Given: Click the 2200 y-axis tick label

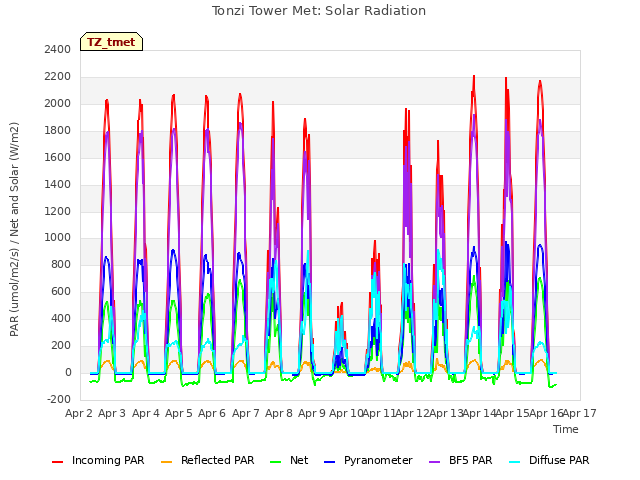Looking at the screenshot, I should (x=58, y=77).
